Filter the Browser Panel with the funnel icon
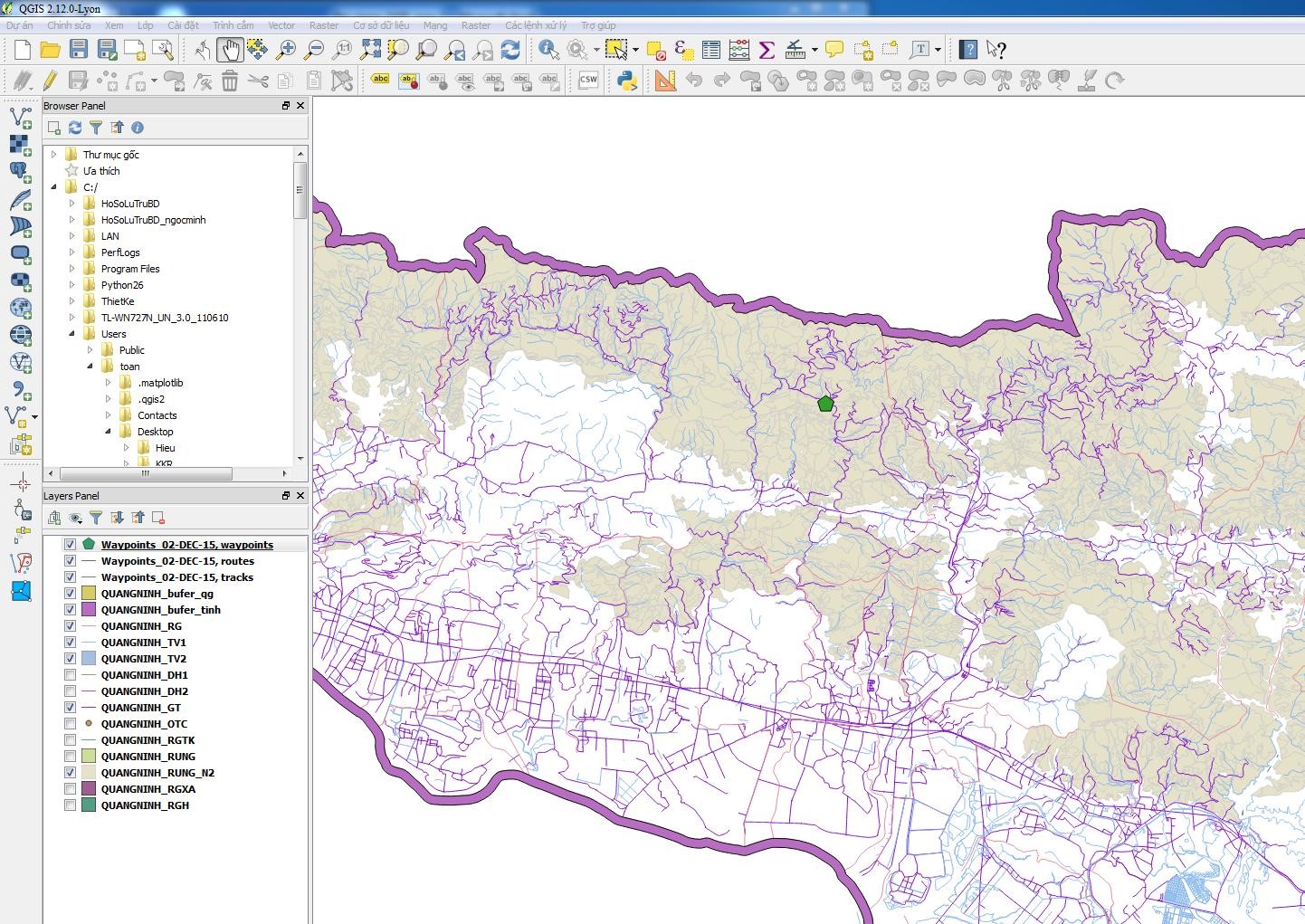This screenshot has width=1305, height=924. click(x=96, y=128)
